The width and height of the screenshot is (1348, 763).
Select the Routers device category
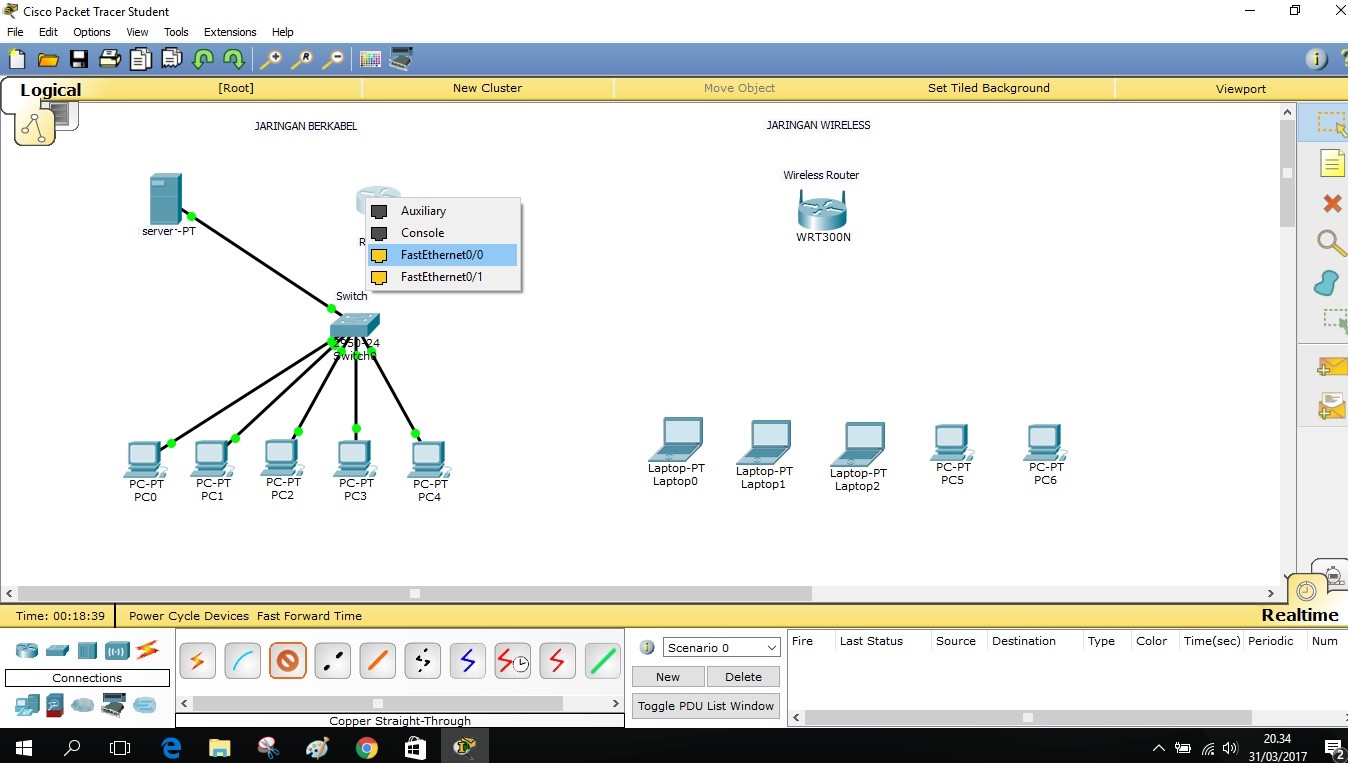pyautogui.click(x=27, y=651)
